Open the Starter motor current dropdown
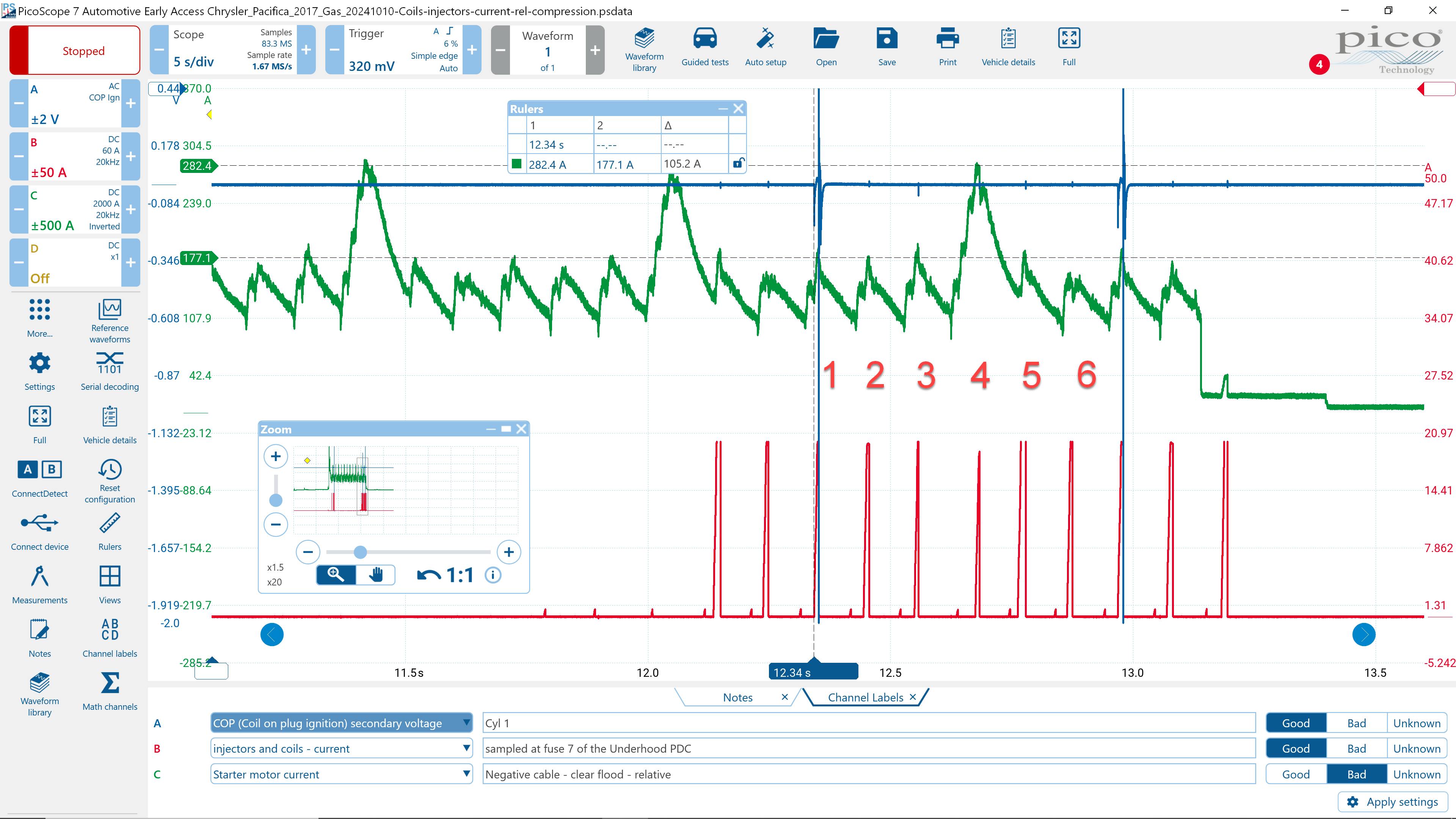Viewport: 1456px width, 819px height. (465, 774)
